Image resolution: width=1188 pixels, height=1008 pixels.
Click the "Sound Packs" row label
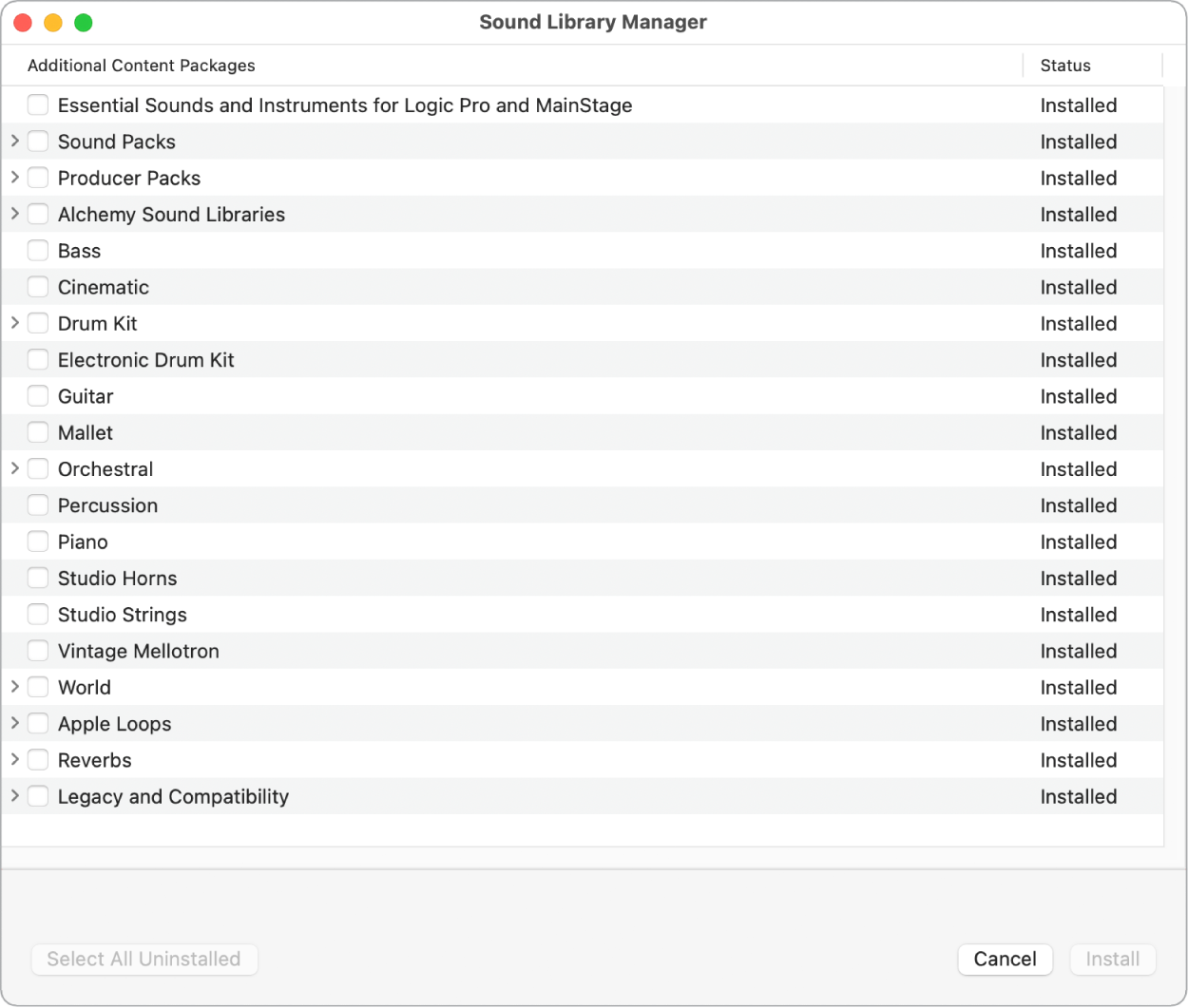tap(117, 142)
